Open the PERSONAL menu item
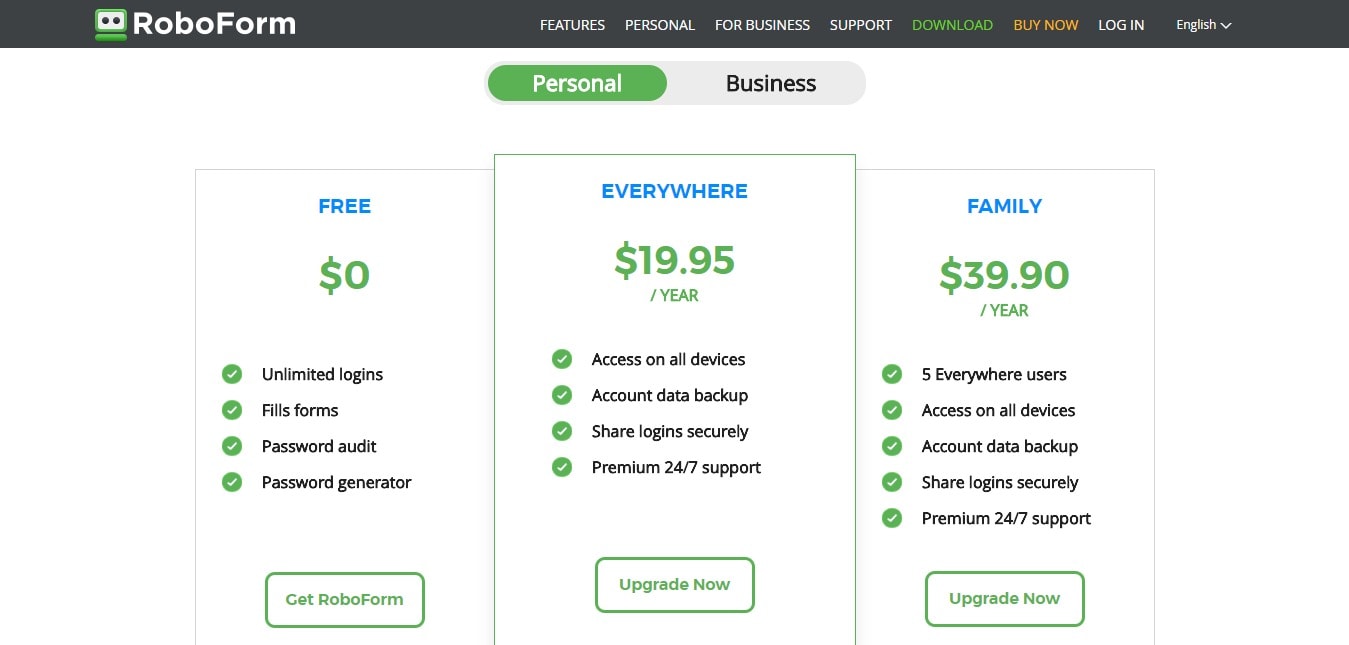This screenshot has width=1349, height=645. point(660,25)
